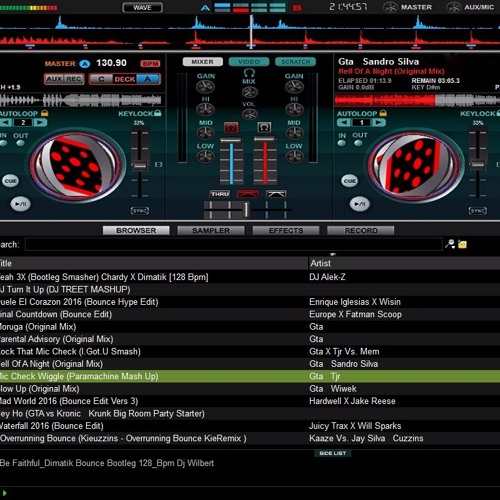
Task: Click search options magnifier icon
Action: (x=450, y=244)
